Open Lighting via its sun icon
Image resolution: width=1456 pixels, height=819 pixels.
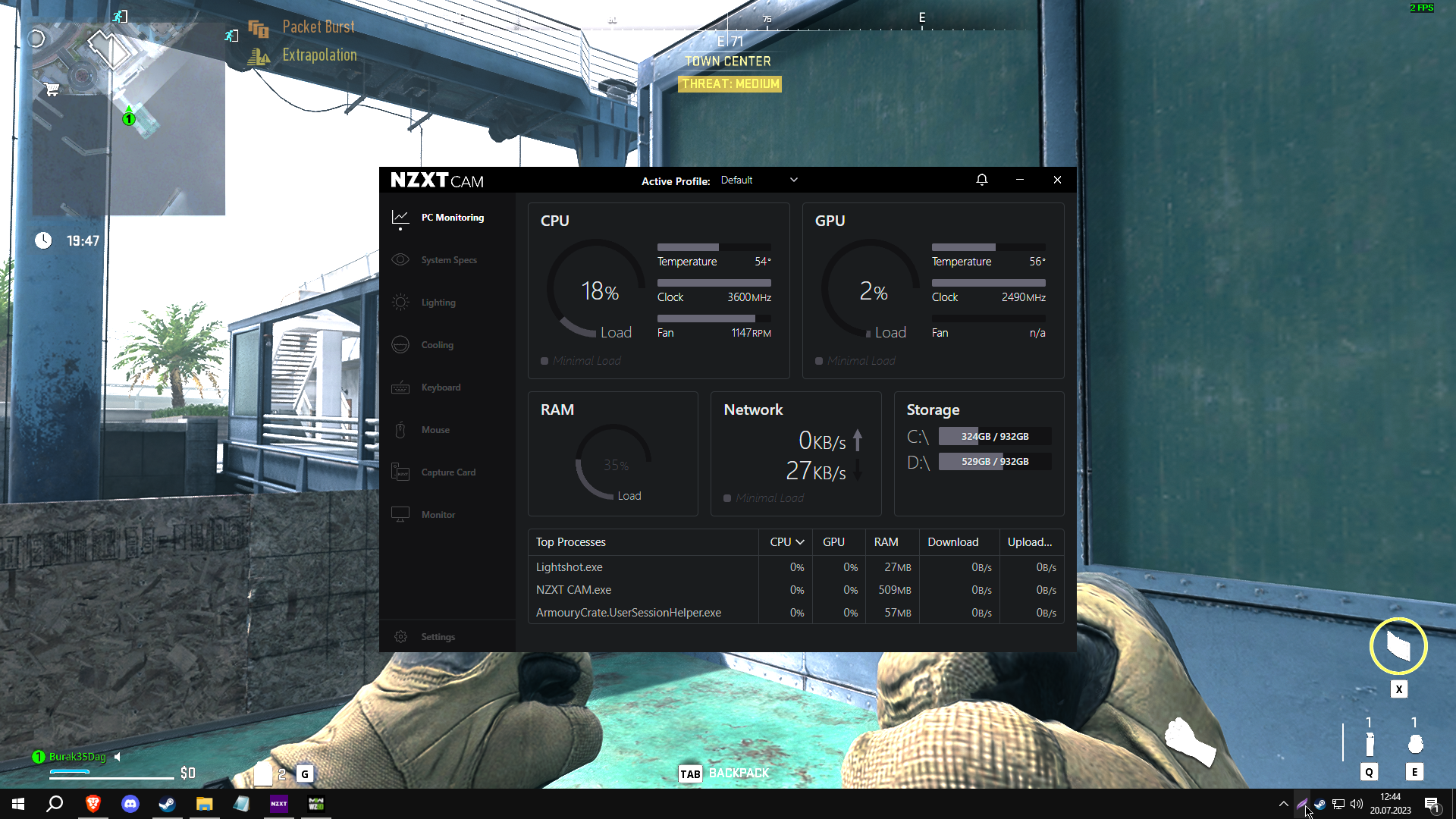pos(400,302)
